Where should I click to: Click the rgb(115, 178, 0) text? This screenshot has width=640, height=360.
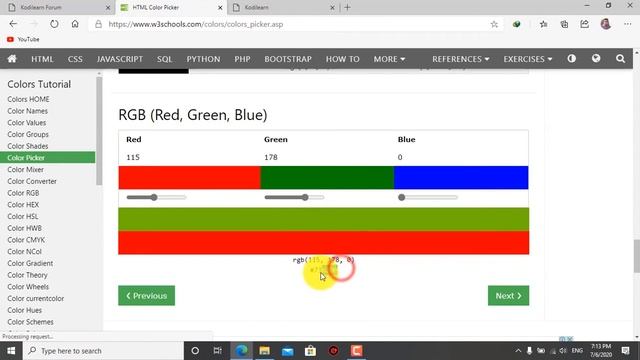click(323, 260)
